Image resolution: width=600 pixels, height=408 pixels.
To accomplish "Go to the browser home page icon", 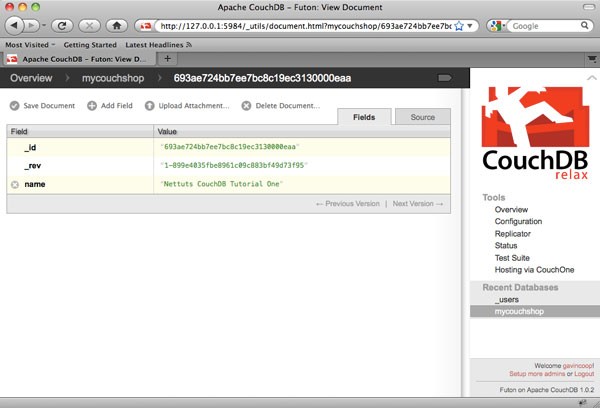I will 117,26.
